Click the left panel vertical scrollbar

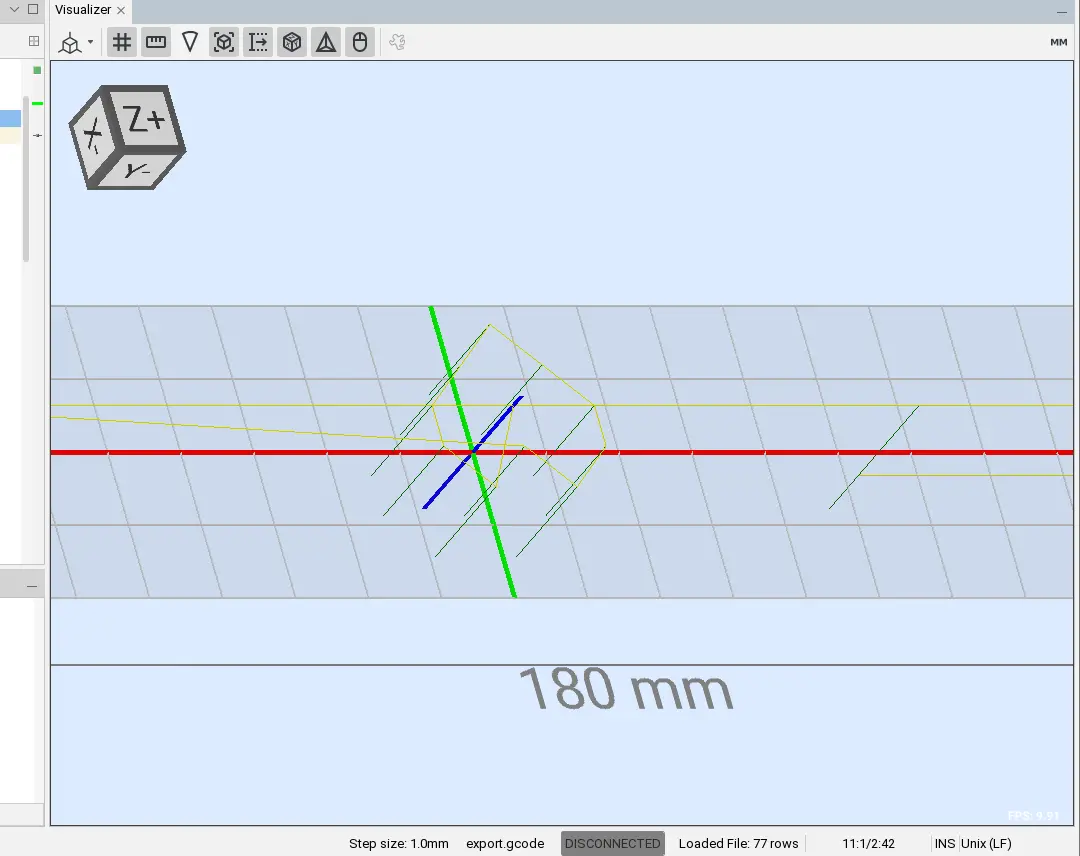coord(25,179)
